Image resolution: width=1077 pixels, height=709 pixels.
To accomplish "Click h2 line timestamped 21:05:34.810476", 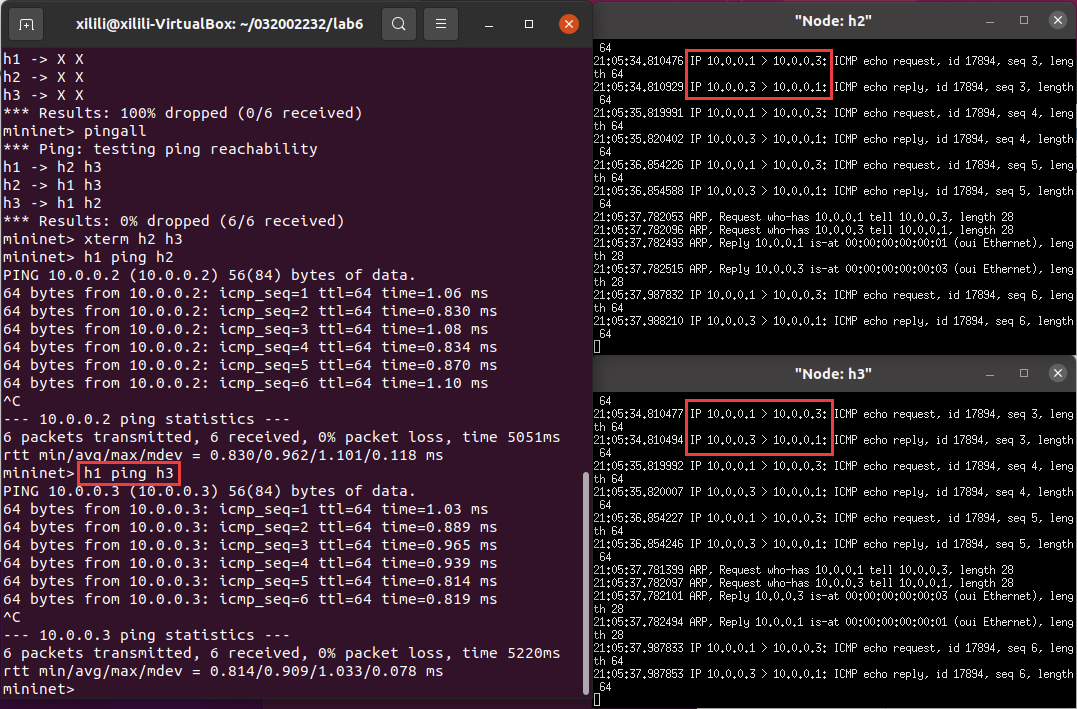I will [833, 67].
